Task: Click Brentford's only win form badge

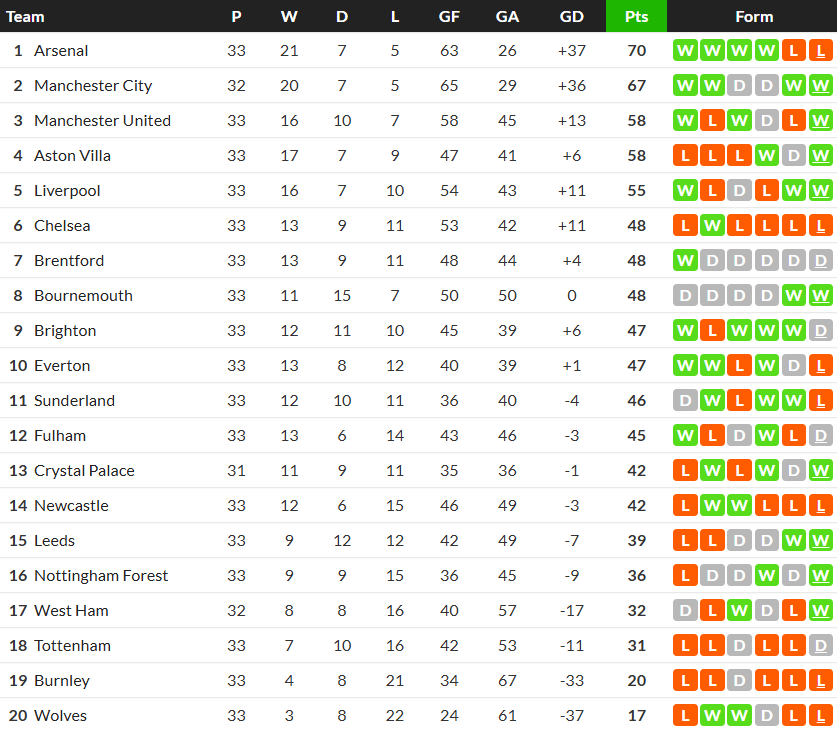Action: [x=686, y=260]
